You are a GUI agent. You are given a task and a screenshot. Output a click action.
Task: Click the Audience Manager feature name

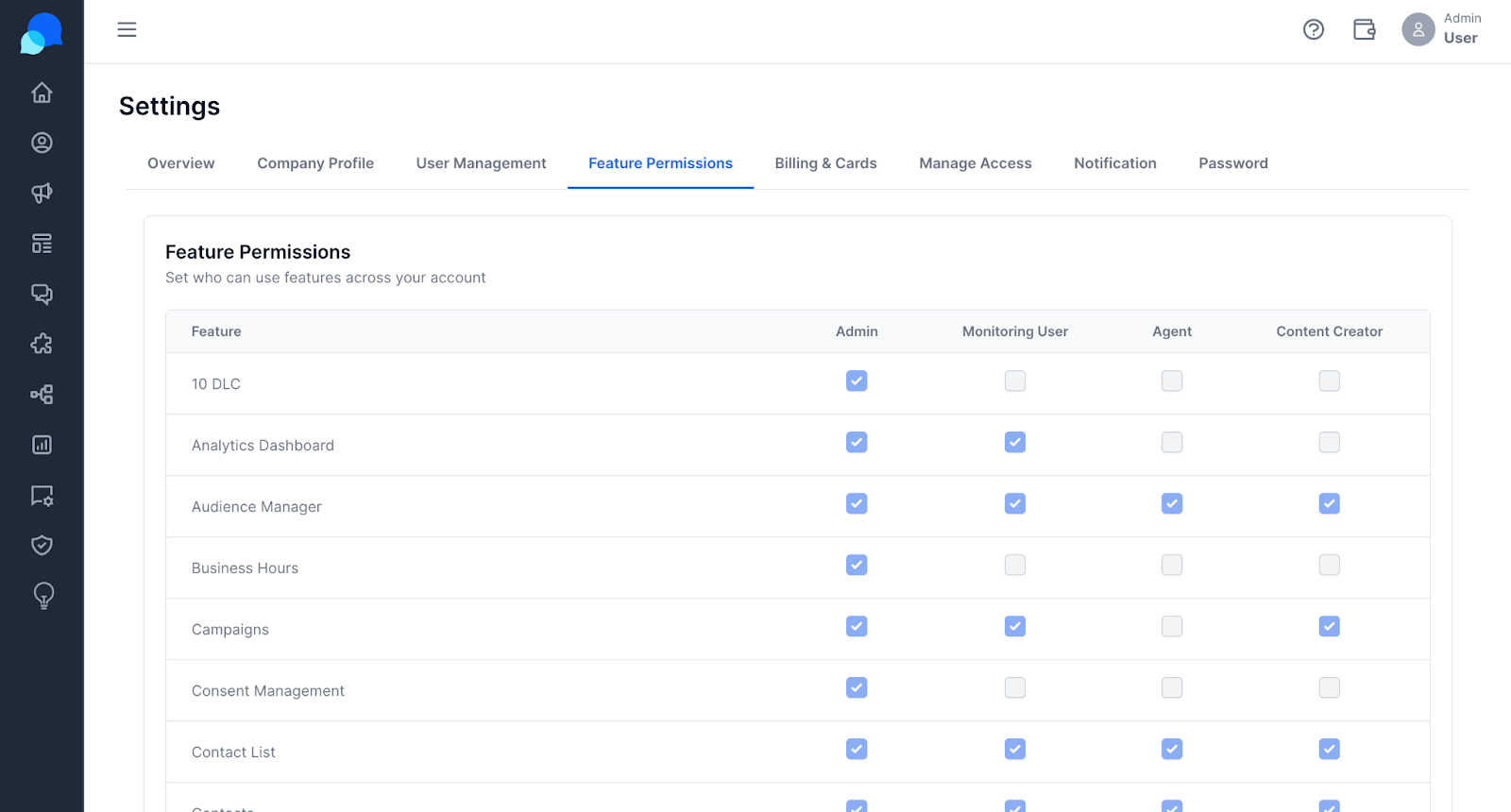point(257,507)
